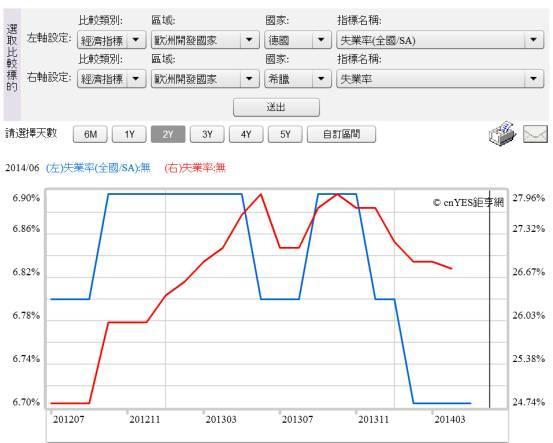Click the 右軸設定 label
This screenshot has height=443, width=553.
tap(49, 77)
